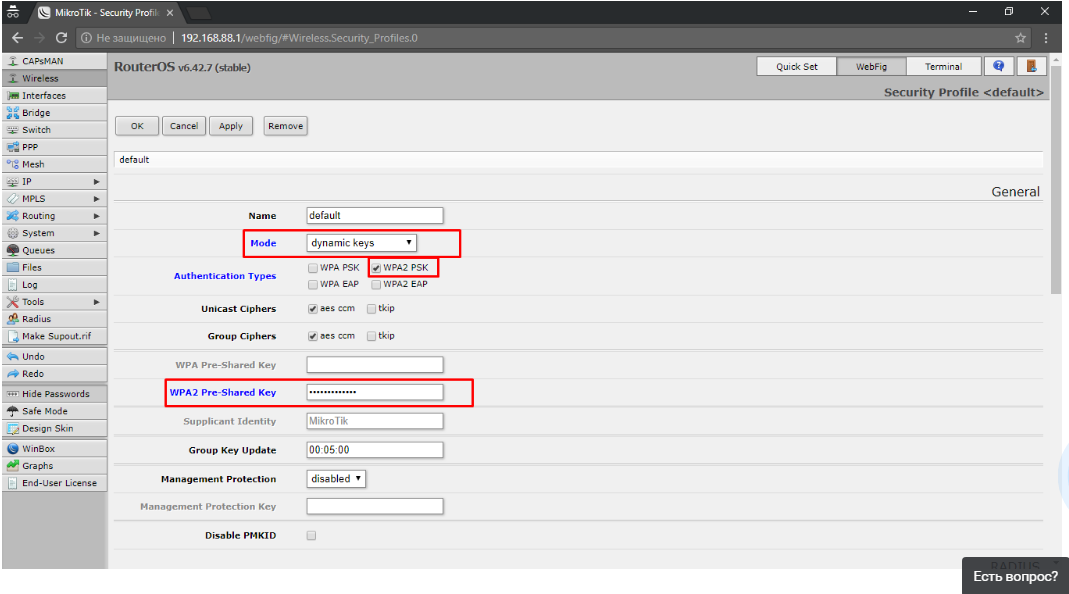Click the Group Key Update field
The width and height of the screenshot is (1069, 594).
point(374,450)
